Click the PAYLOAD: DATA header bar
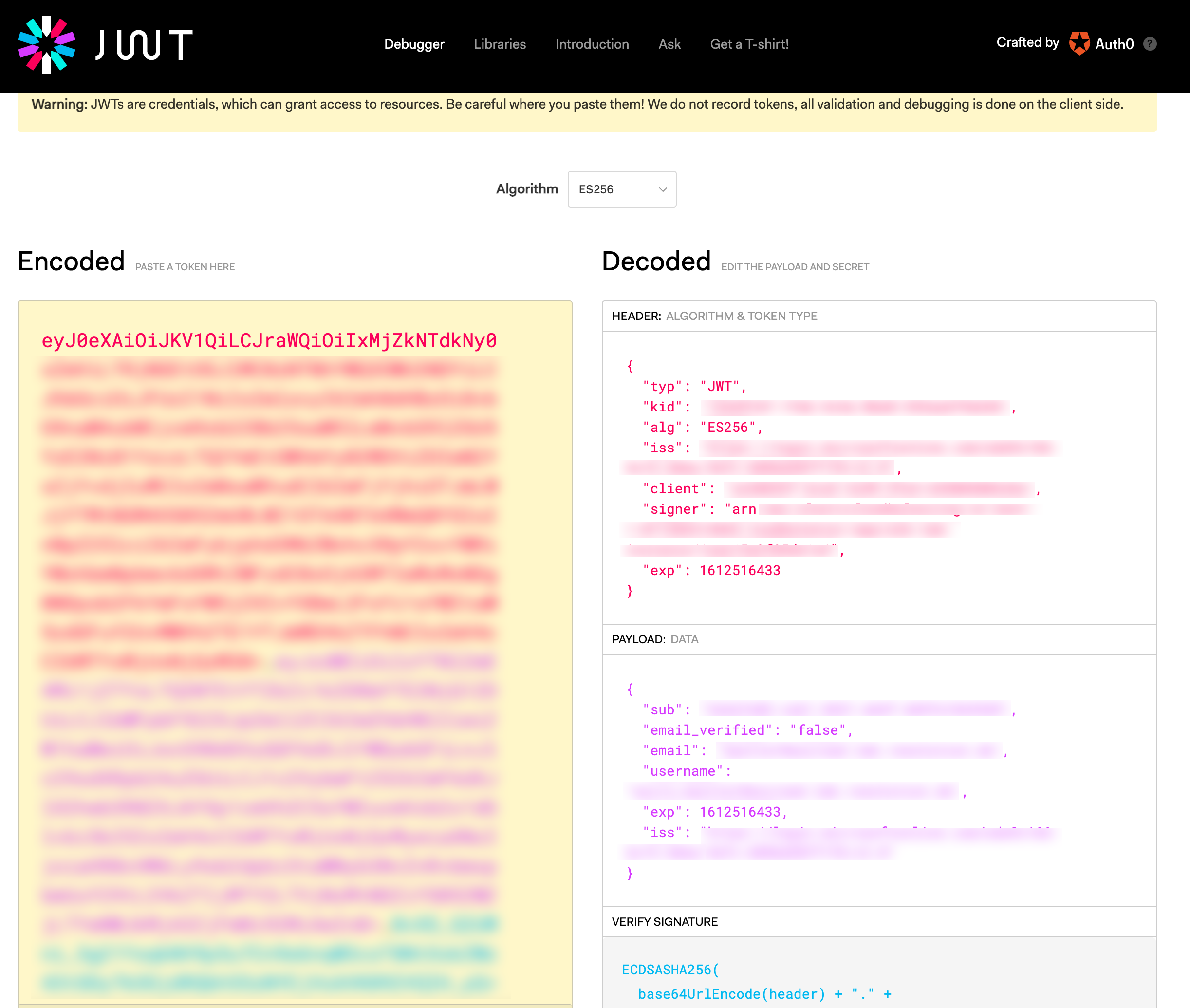The width and height of the screenshot is (1190, 1008). click(x=655, y=639)
